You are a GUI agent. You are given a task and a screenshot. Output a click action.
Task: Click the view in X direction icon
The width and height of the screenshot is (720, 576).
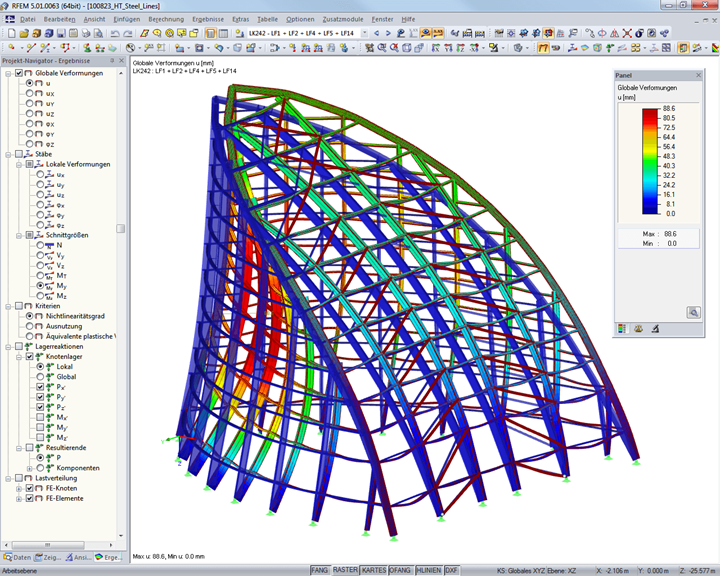pyautogui.click(x=435, y=47)
